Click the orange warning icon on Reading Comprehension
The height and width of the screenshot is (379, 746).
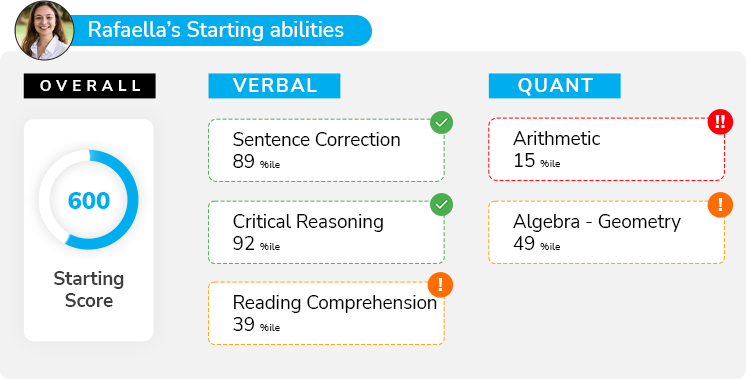(x=440, y=285)
